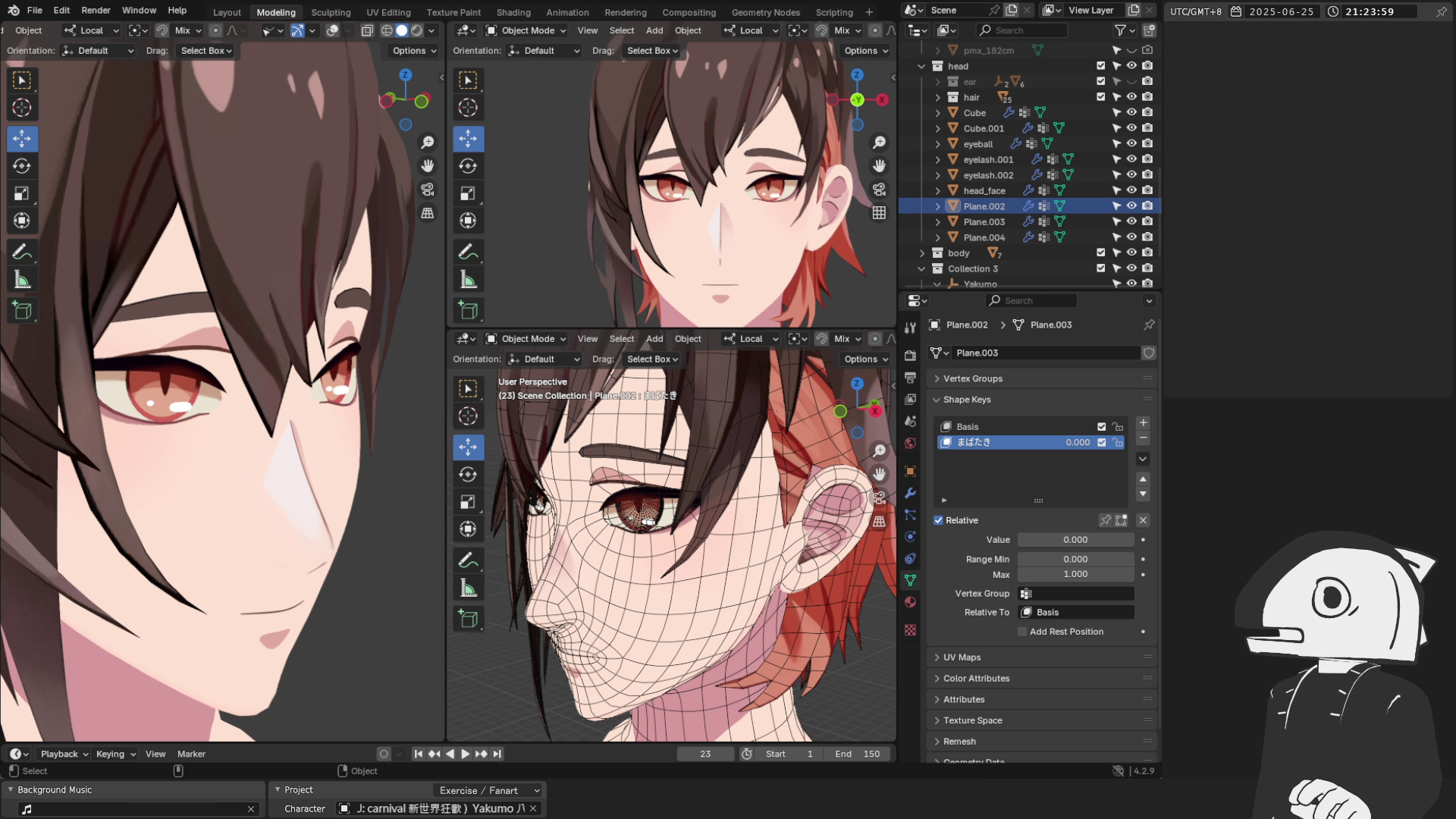Image resolution: width=1456 pixels, height=819 pixels.
Task: Hide eyeball object in viewport
Action: (x=1131, y=143)
